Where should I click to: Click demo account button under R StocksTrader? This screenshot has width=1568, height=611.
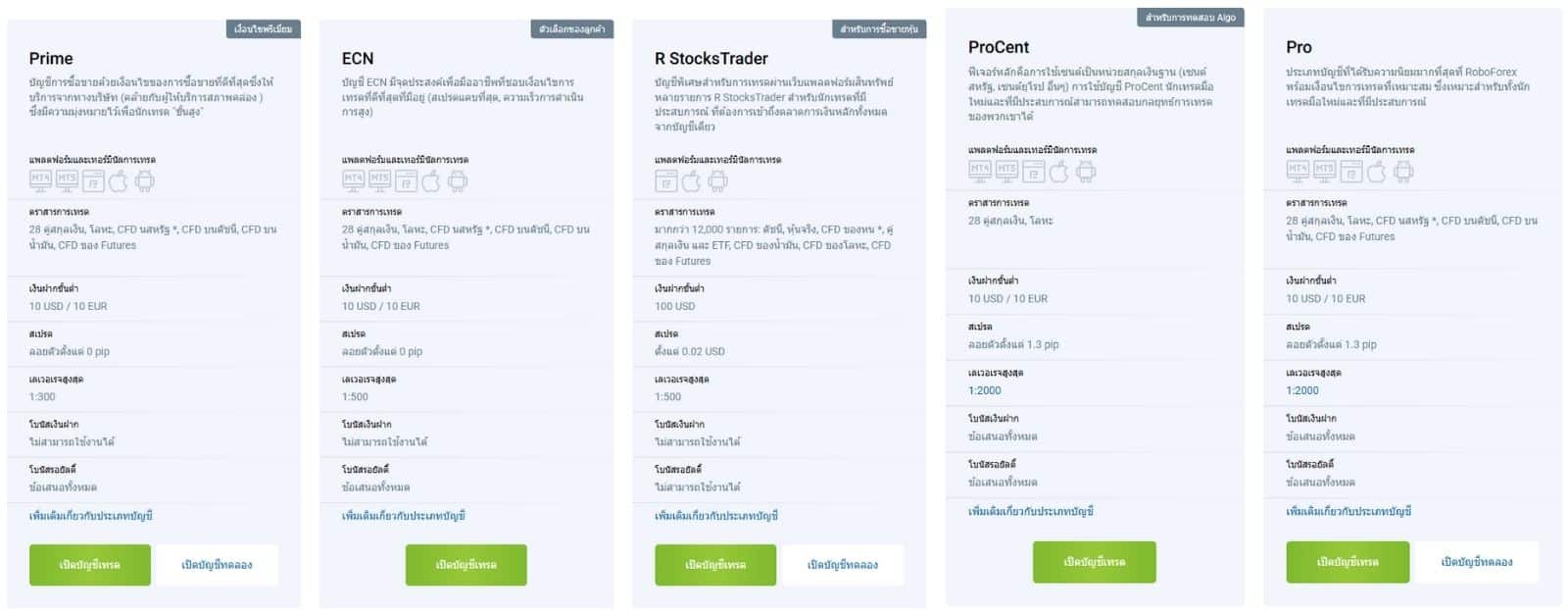(842, 565)
